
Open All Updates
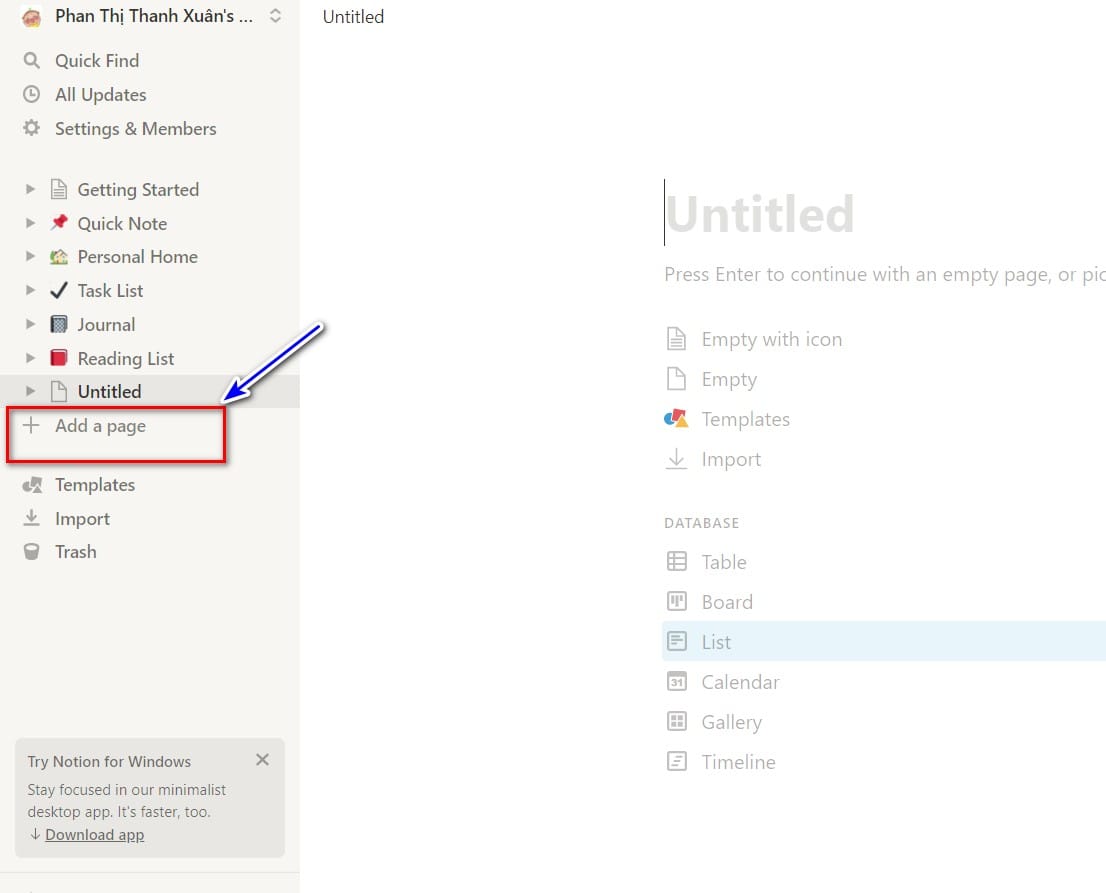(101, 95)
